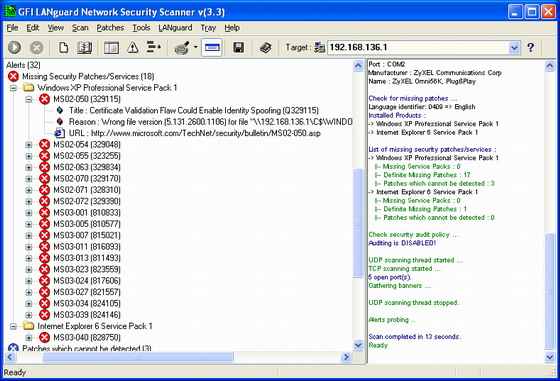The image size is (560, 381).
Task: Click the stacked books toolbar icon
Action: coord(265,47)
